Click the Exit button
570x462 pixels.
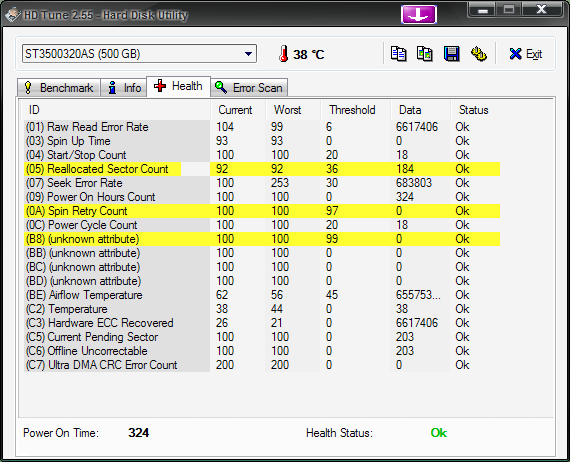526,54
